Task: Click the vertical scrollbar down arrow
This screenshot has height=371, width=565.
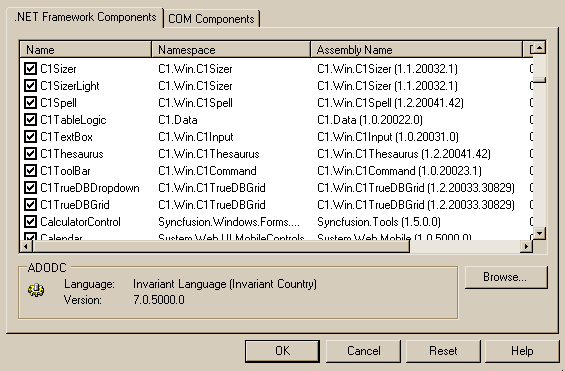Action: [539, 233]
